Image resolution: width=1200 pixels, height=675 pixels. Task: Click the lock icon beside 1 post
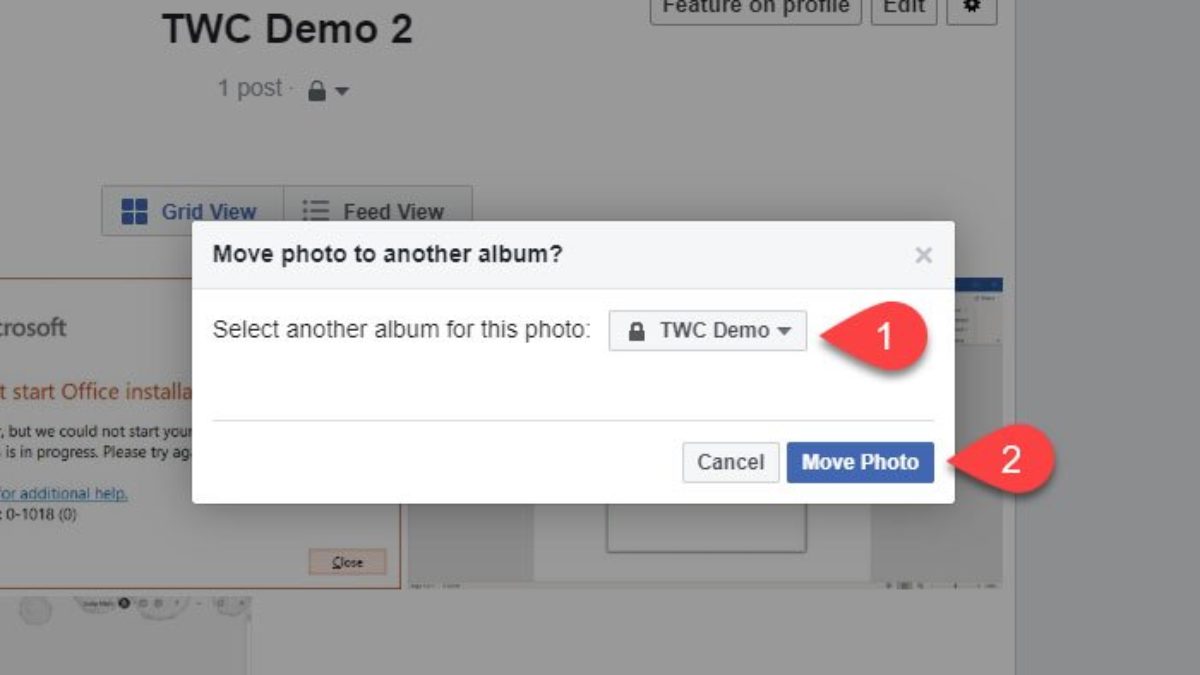317,91
